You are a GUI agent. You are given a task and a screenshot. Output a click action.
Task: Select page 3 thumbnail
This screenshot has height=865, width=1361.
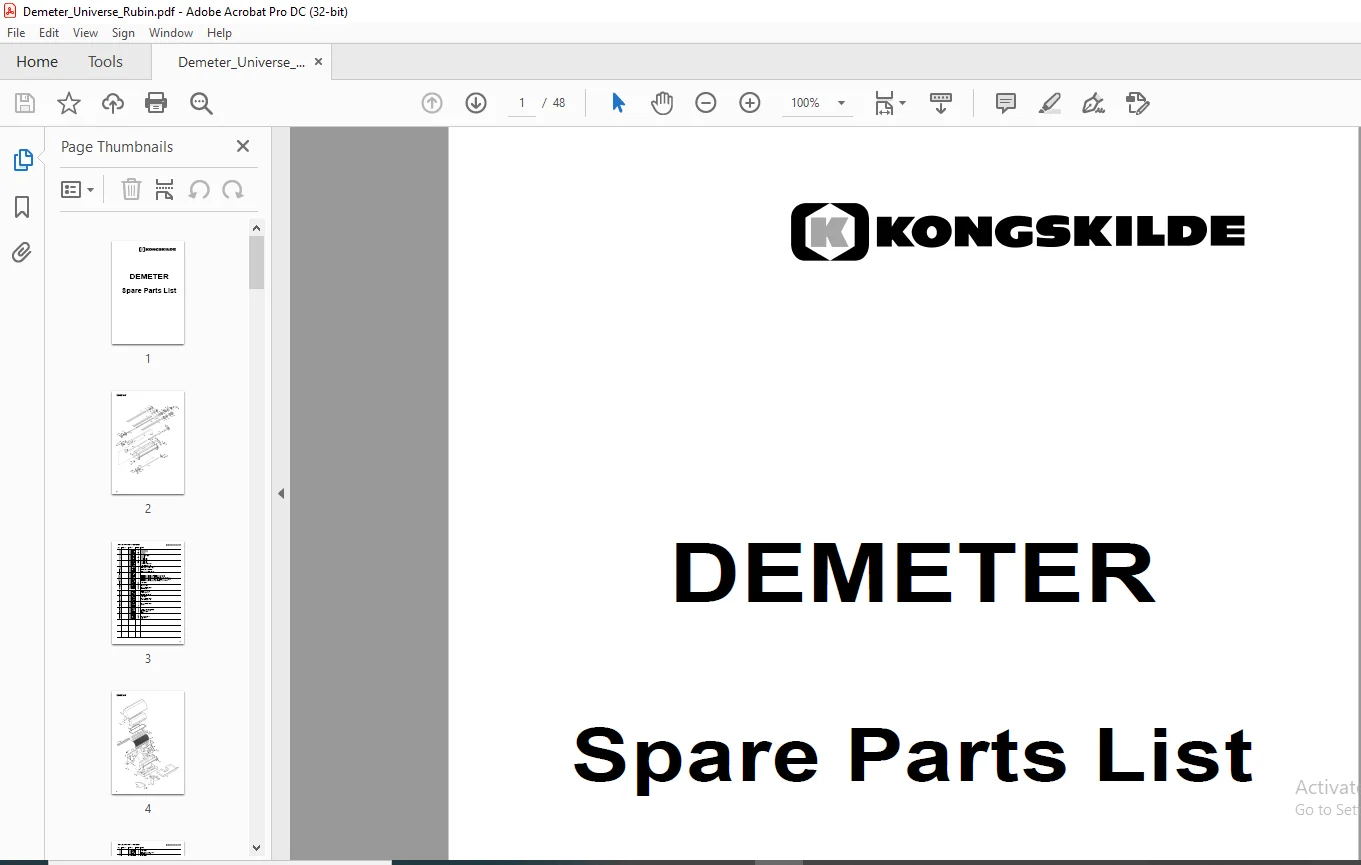[x=148, y=593]
